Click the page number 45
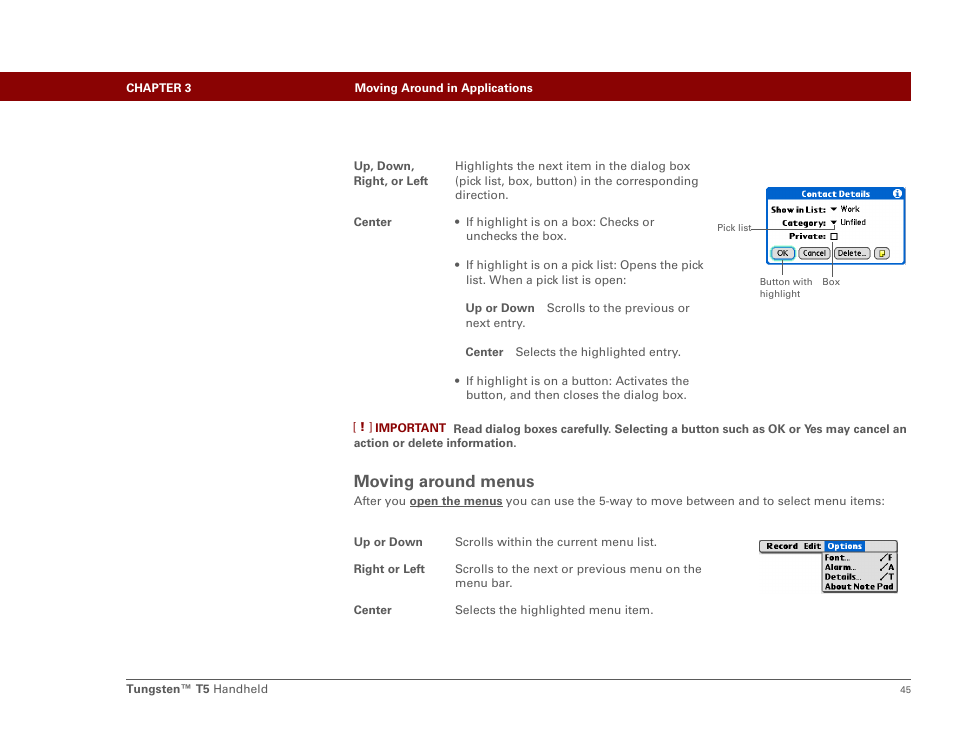 coord(905,689)
